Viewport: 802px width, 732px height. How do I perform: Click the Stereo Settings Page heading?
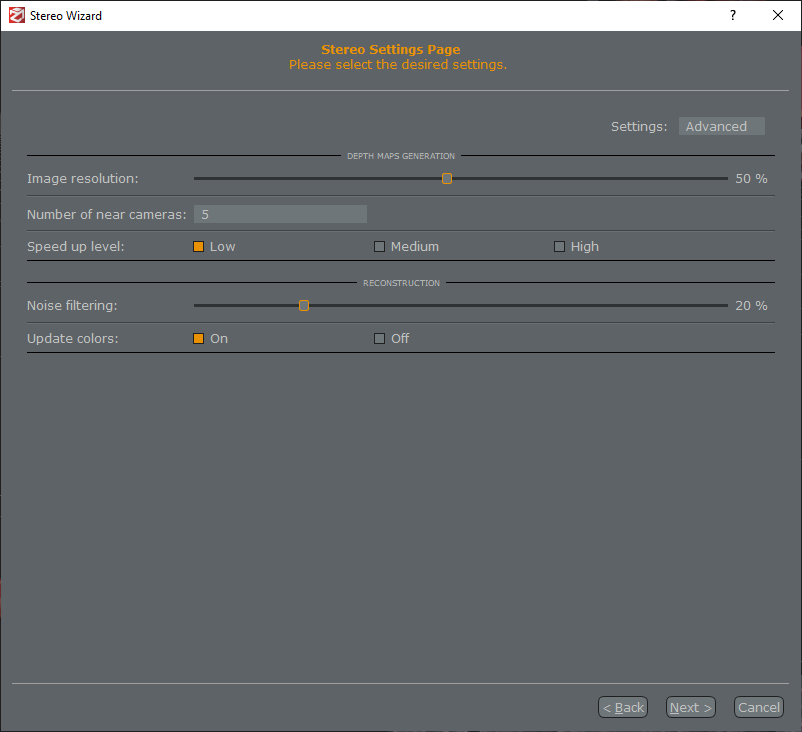click(390, 49)
